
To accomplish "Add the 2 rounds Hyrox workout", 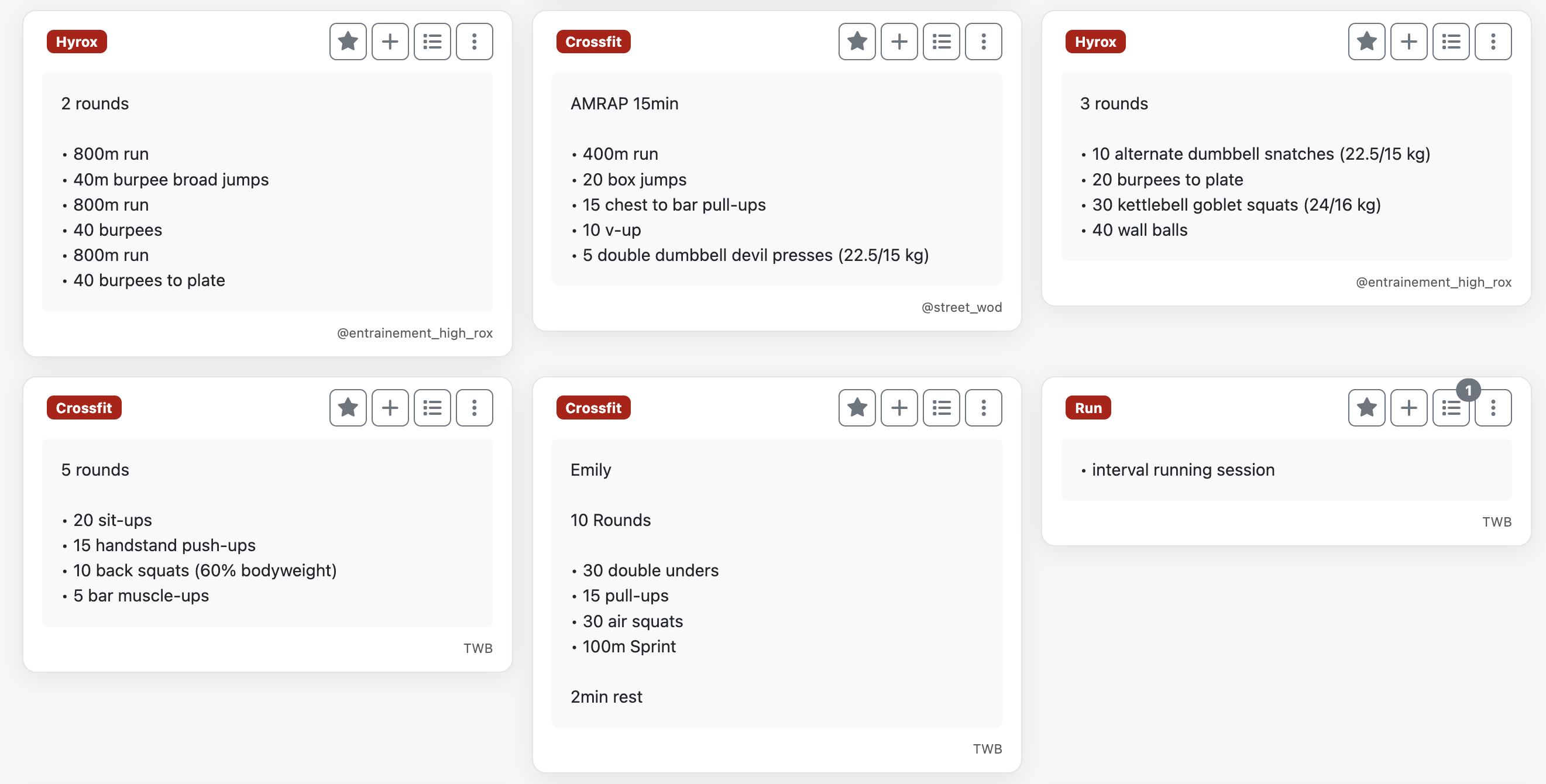I will point(390,42).
